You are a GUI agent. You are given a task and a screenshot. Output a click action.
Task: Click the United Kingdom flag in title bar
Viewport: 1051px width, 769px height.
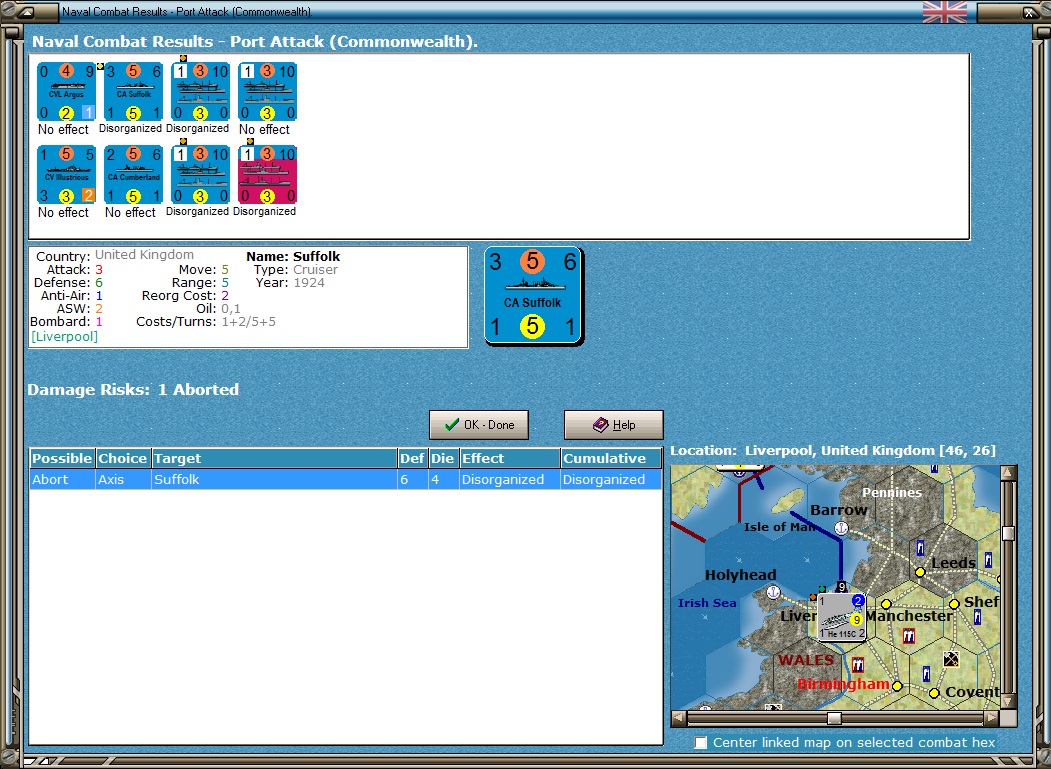tap(945, 12)
